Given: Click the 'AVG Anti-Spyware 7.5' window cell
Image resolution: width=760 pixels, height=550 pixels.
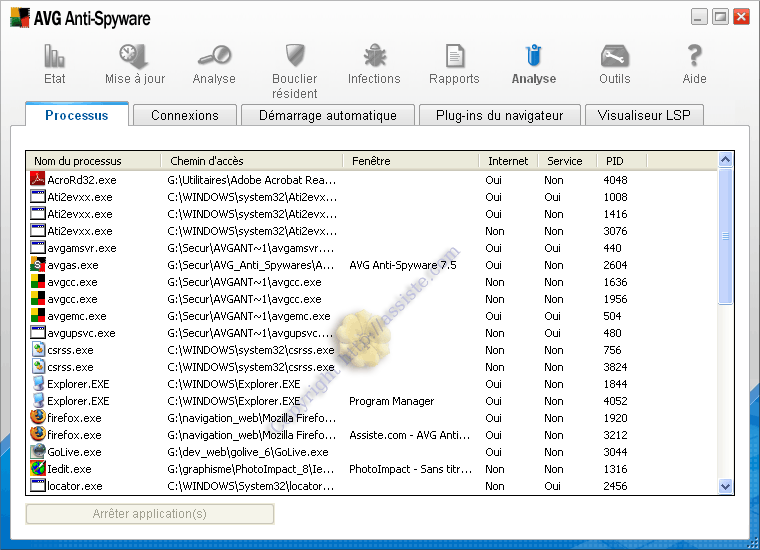Looking at the screenshot, I should 403,265.
